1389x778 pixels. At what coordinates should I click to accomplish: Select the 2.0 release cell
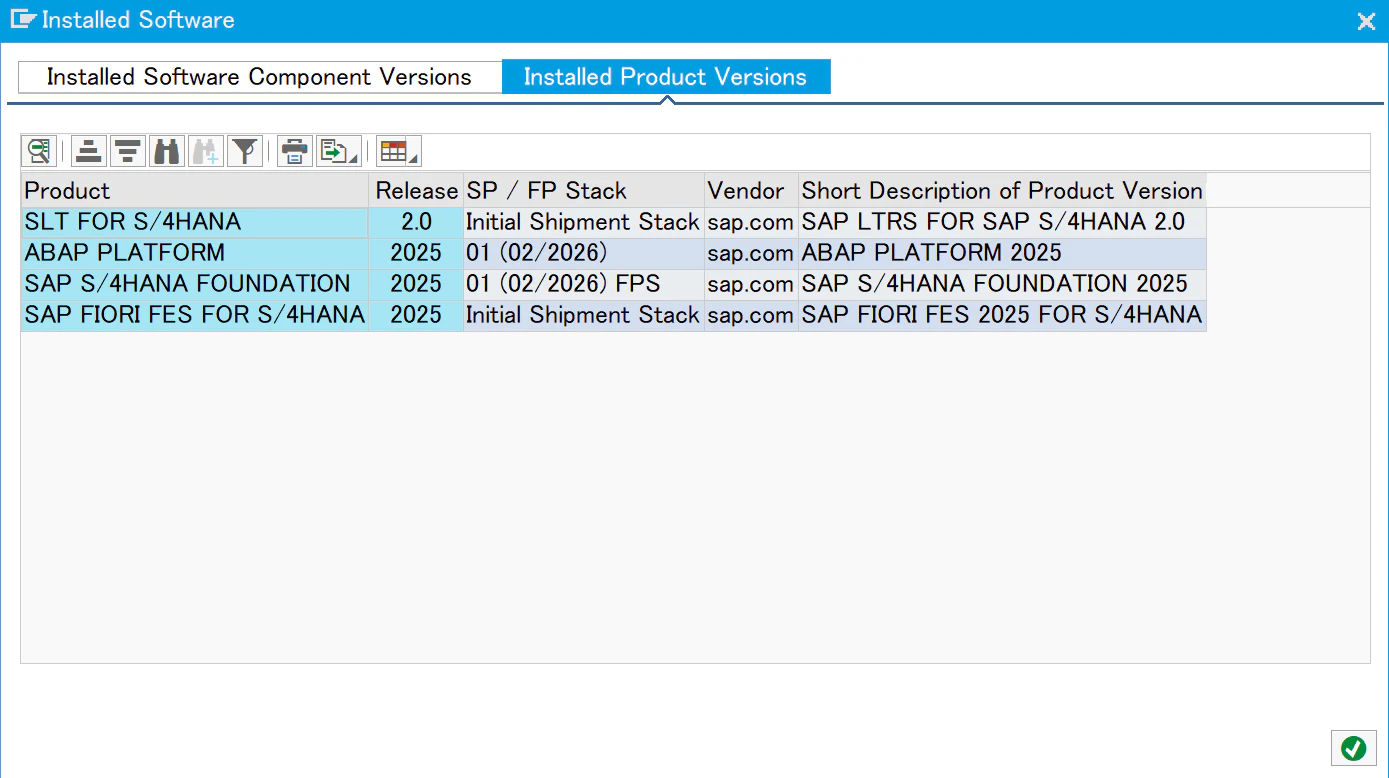417,222
